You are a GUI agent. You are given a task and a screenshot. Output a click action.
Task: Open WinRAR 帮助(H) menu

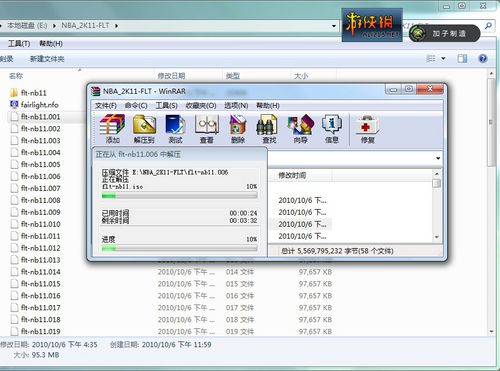(x=268, y=106)
